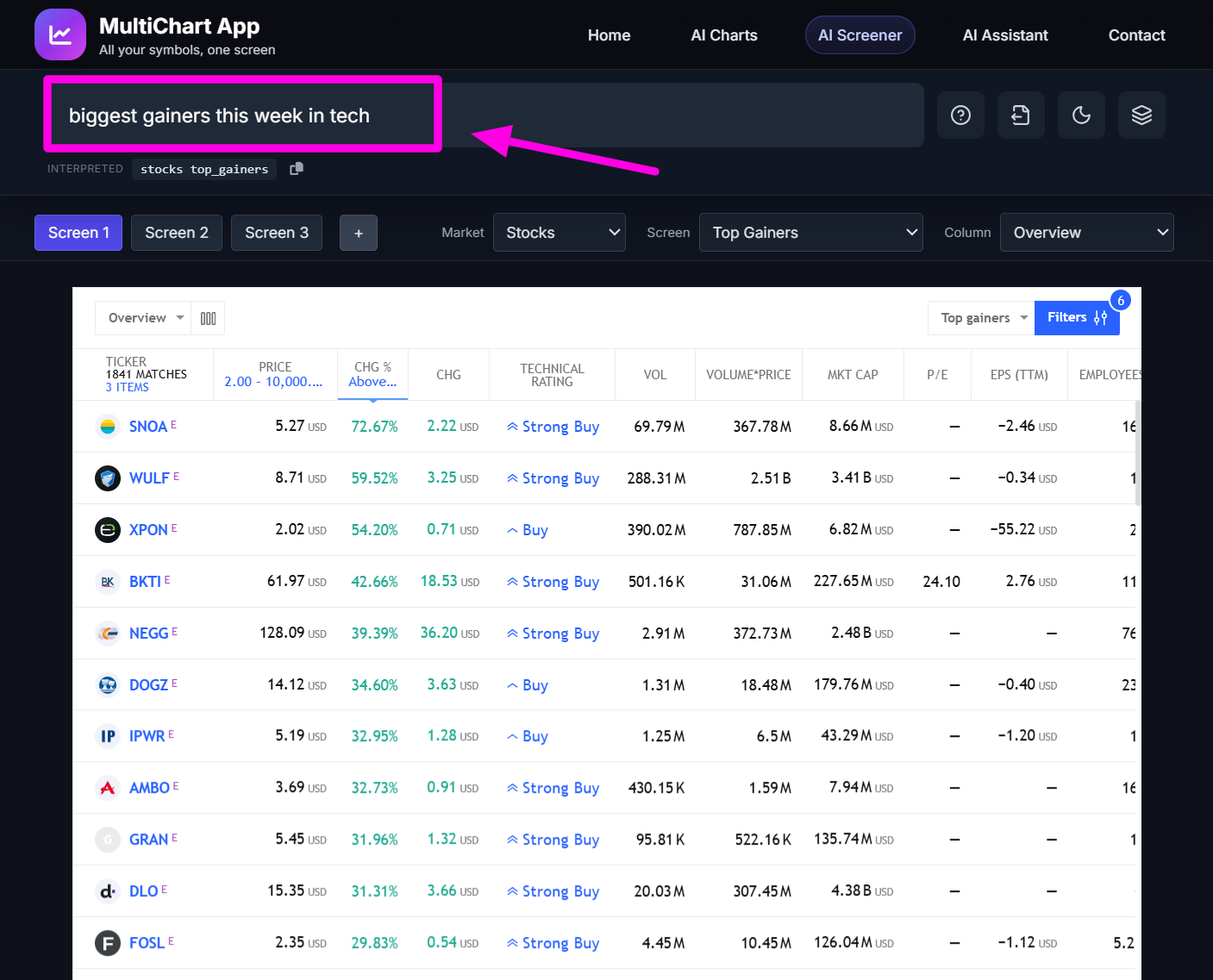Open the SNOA ticker link
Viewport: 1213px width, 980px height.
click(148, 427)
